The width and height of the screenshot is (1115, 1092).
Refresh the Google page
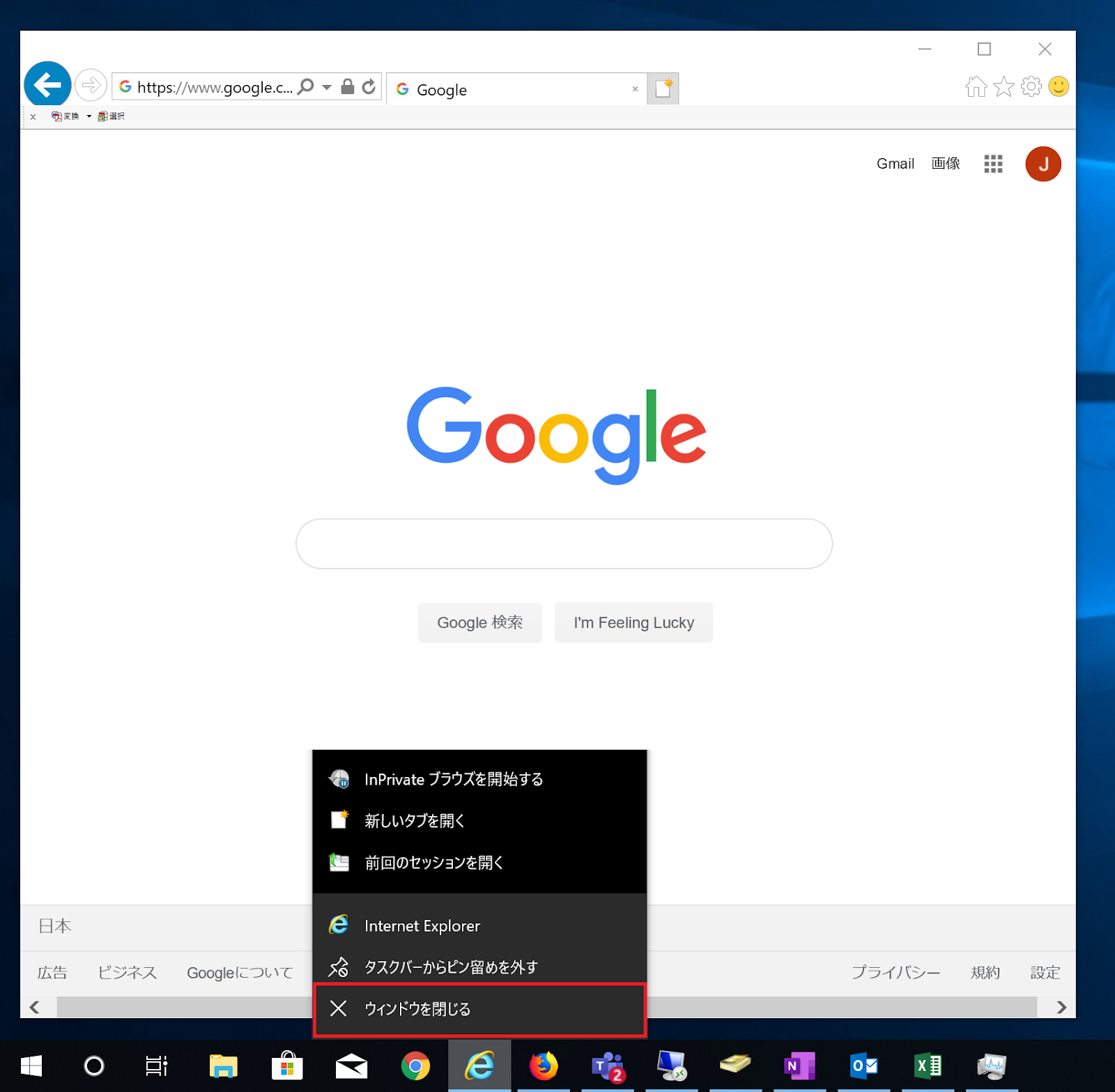[x=369, y=86]
